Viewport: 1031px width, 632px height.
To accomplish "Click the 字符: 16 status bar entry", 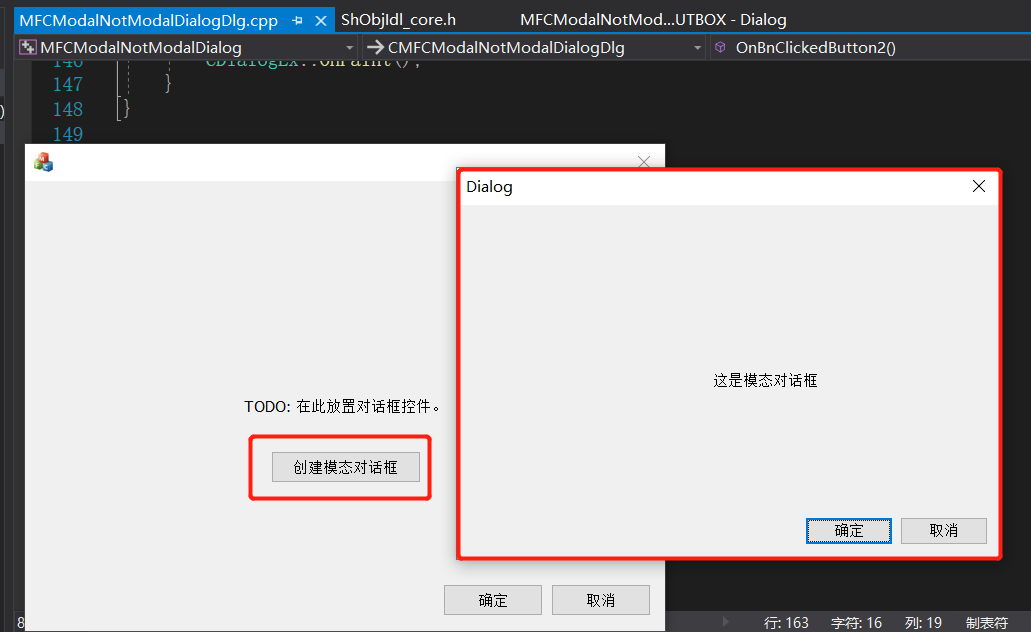I will tap(856, 623).
